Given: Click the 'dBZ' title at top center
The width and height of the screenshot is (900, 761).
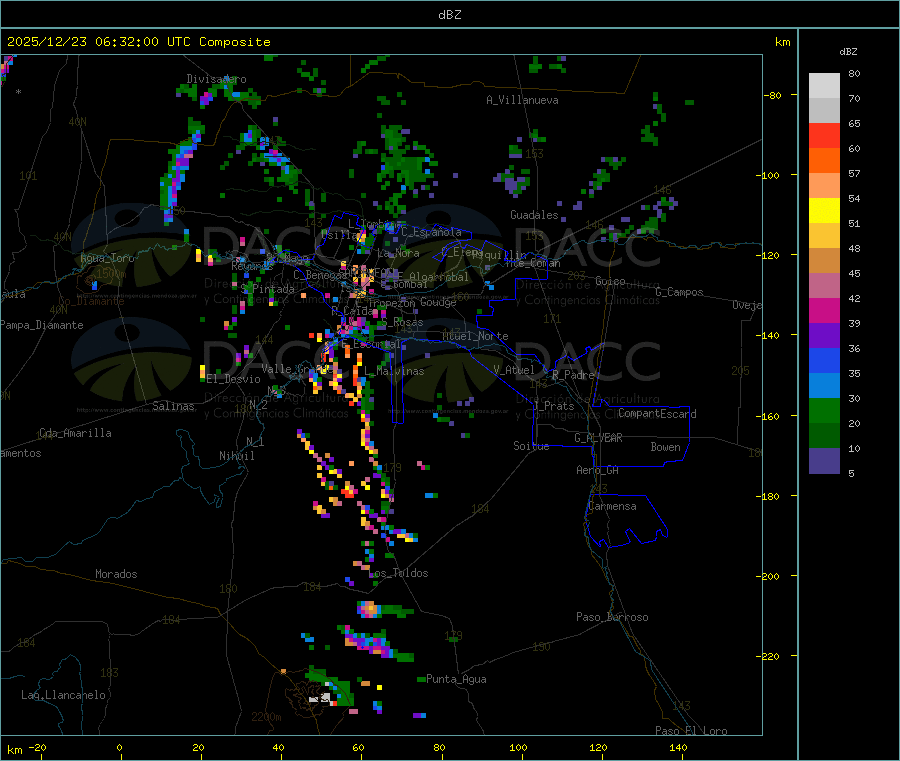Looking at the screenshot, I should click(x=449, y=15).
